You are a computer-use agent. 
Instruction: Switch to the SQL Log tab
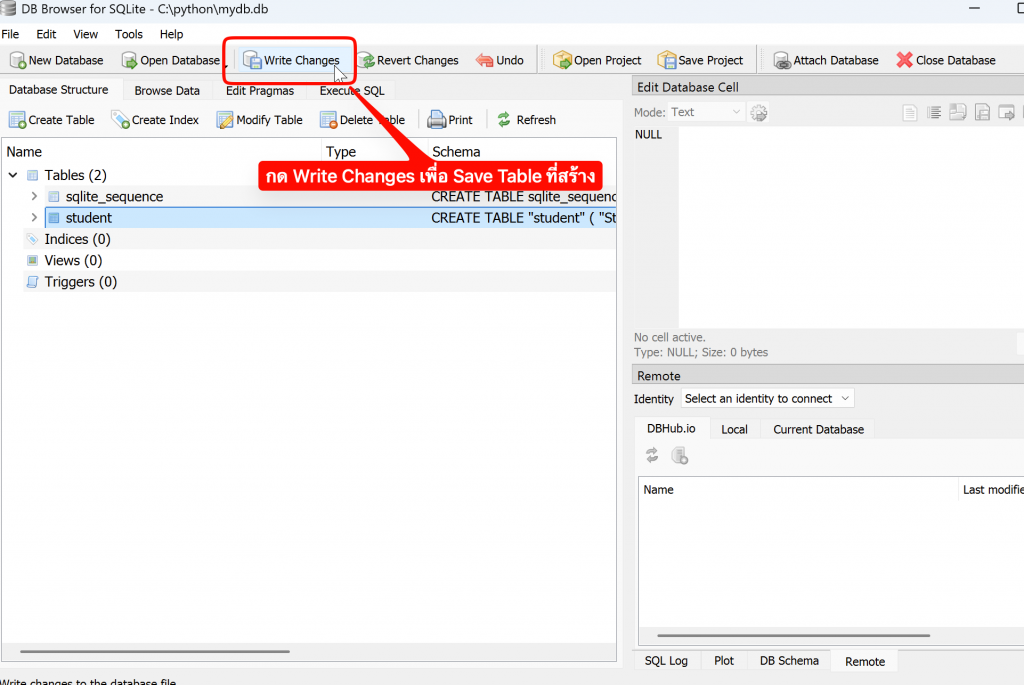666,661
